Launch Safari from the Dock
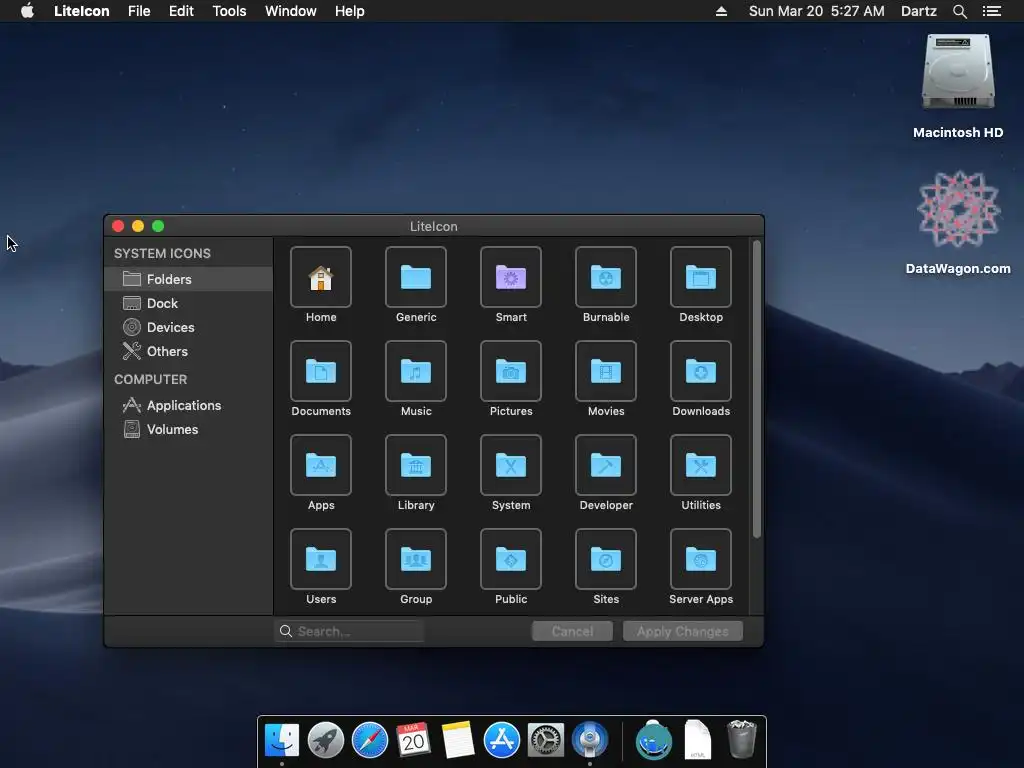The height and width of the screenshot is (768, 1024). pos(370,741)
